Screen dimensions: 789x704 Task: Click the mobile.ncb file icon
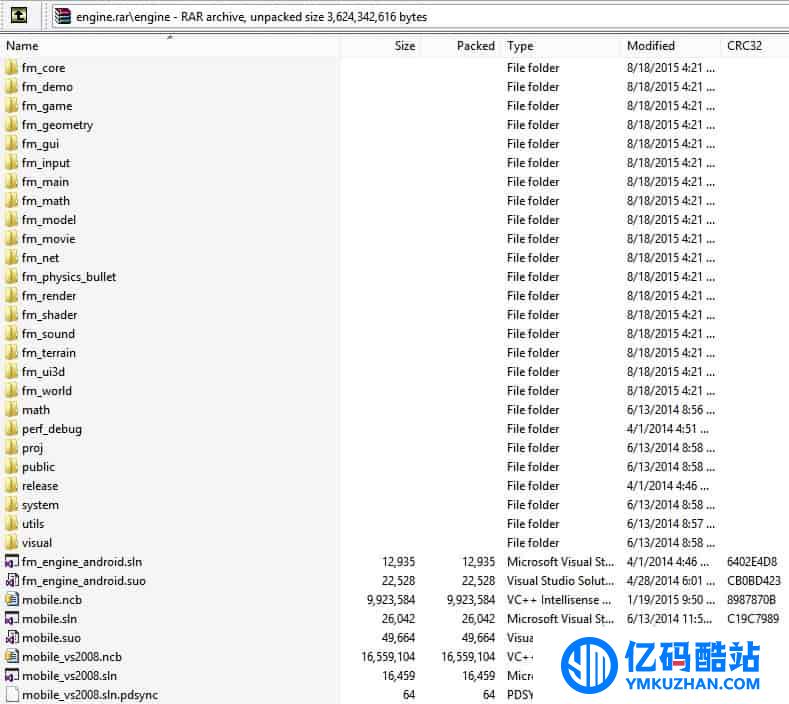(12, 600)
